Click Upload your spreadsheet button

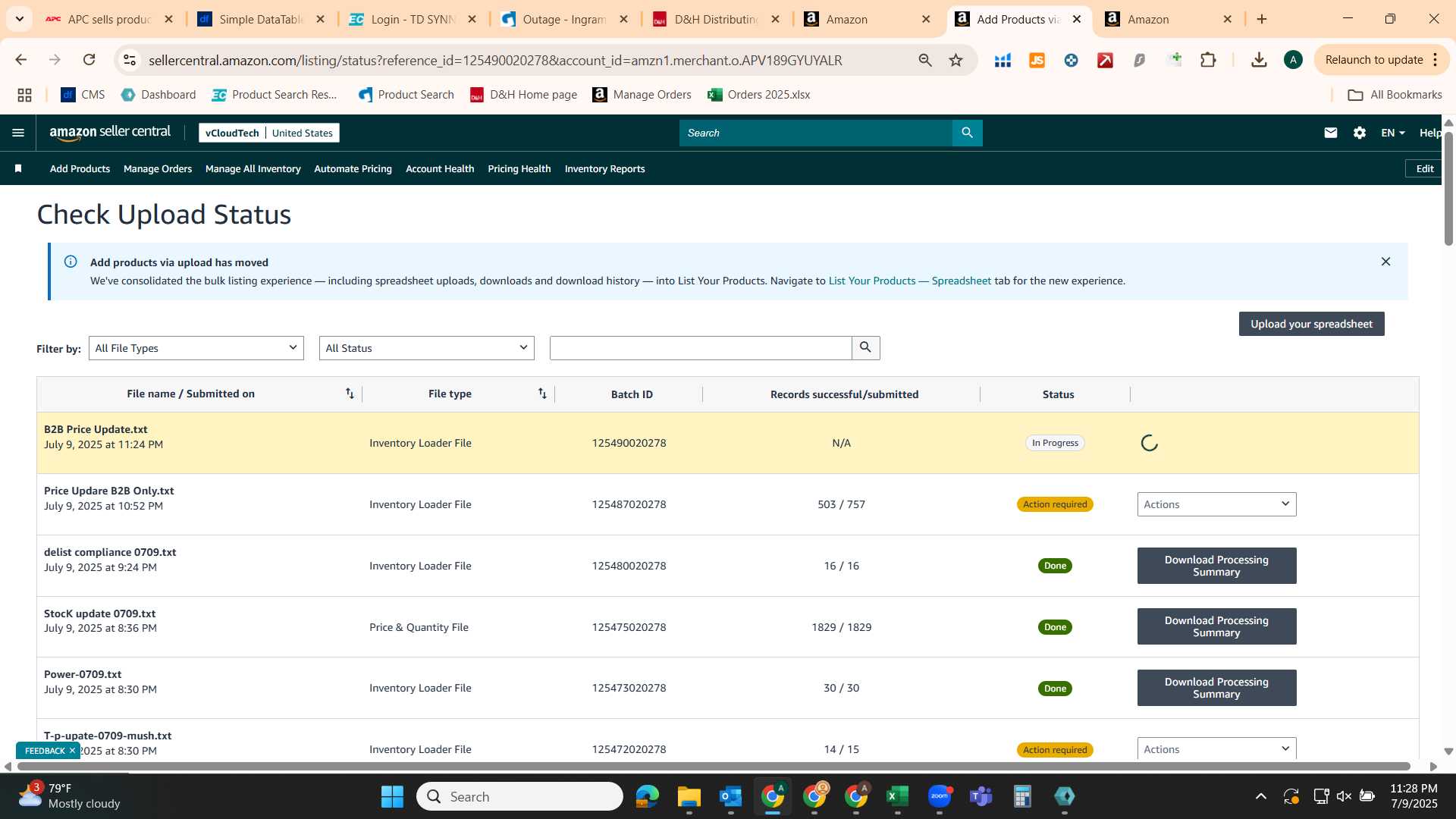coord(1311,324)
